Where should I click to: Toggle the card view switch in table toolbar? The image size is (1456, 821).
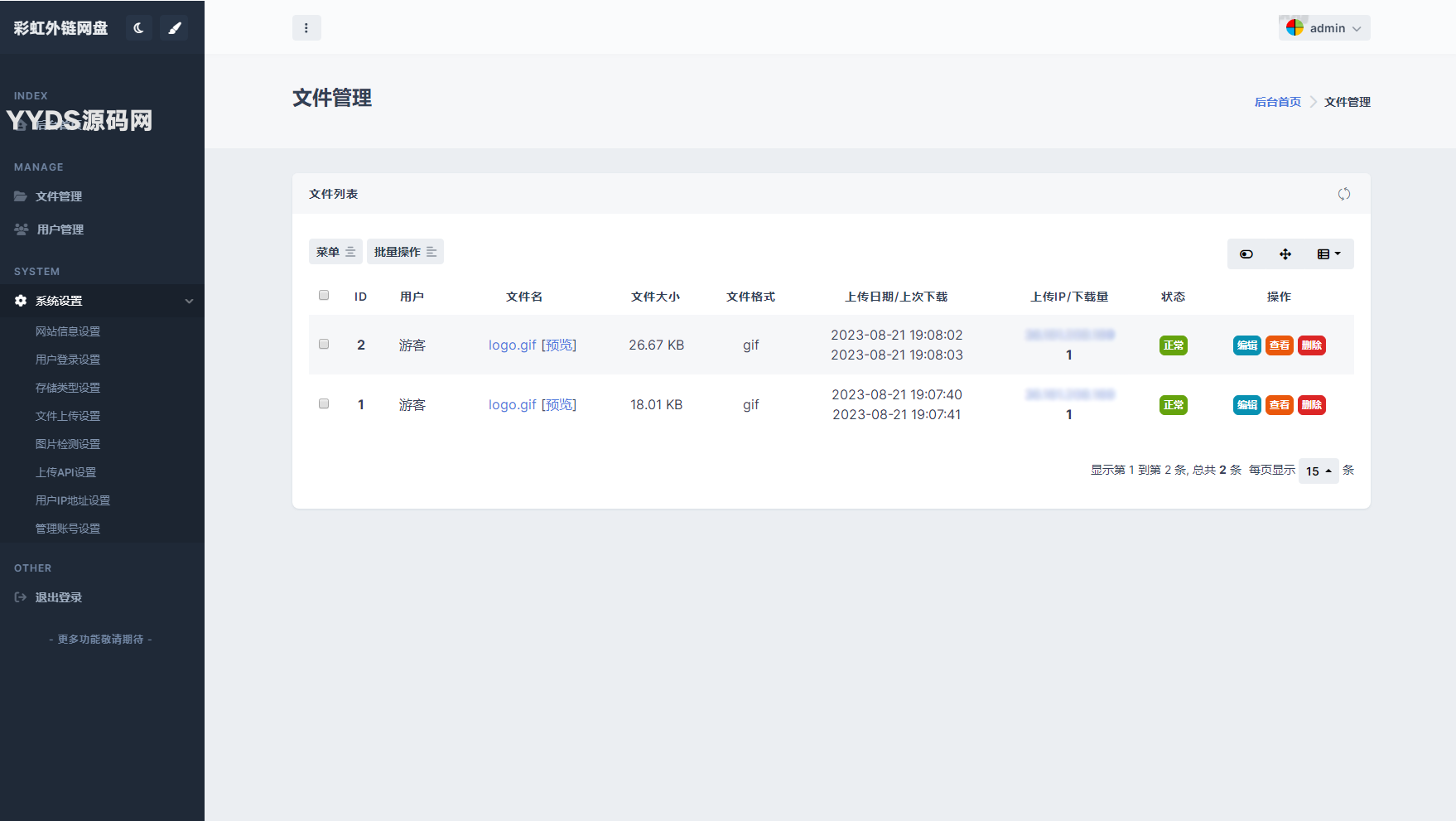[1246, 254]
